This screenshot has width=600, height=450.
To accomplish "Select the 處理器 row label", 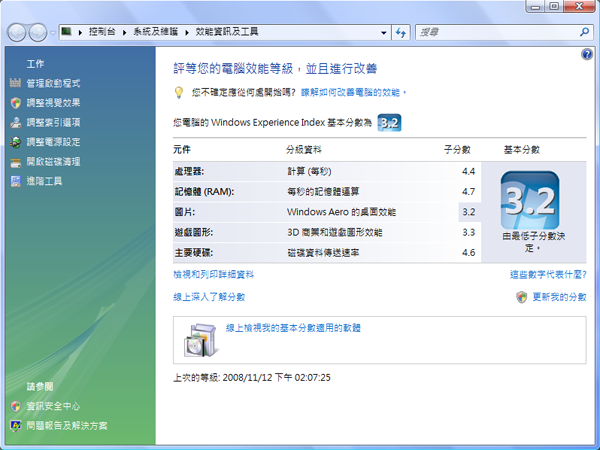I will pyautogui.click(x=189, y=171).
